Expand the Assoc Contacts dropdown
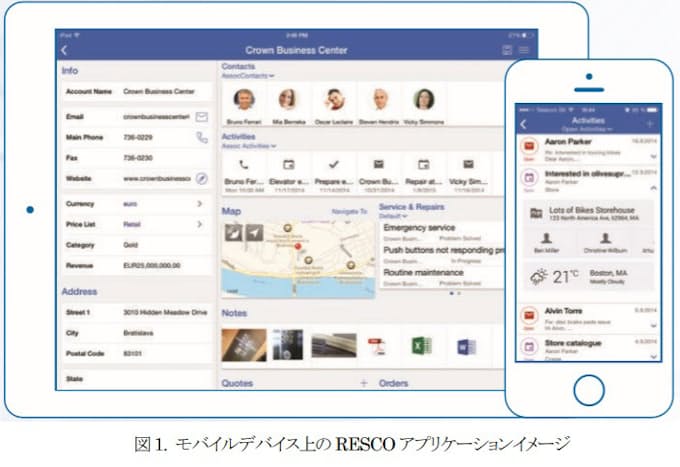Viewport: 680px width, 467px height. point(250,76)
